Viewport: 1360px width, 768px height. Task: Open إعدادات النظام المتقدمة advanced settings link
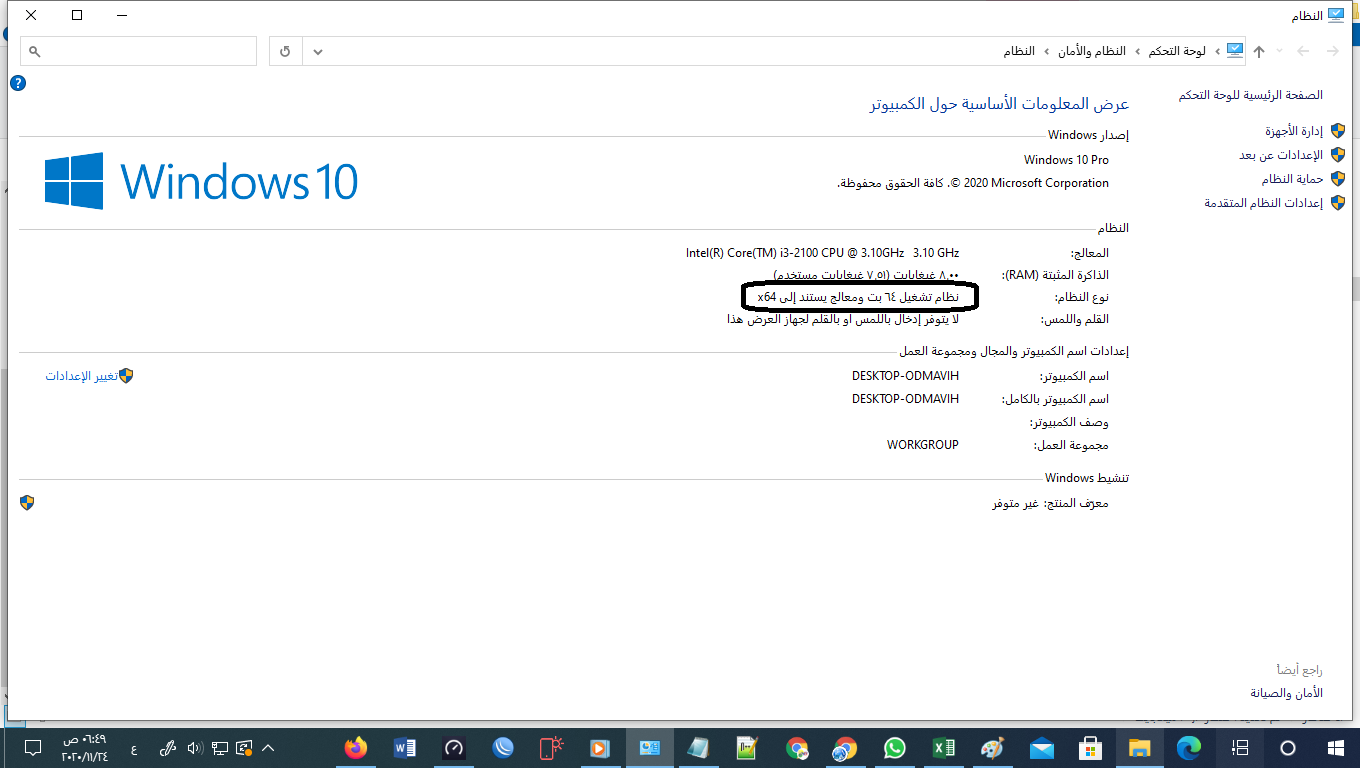coord(1264,203)
